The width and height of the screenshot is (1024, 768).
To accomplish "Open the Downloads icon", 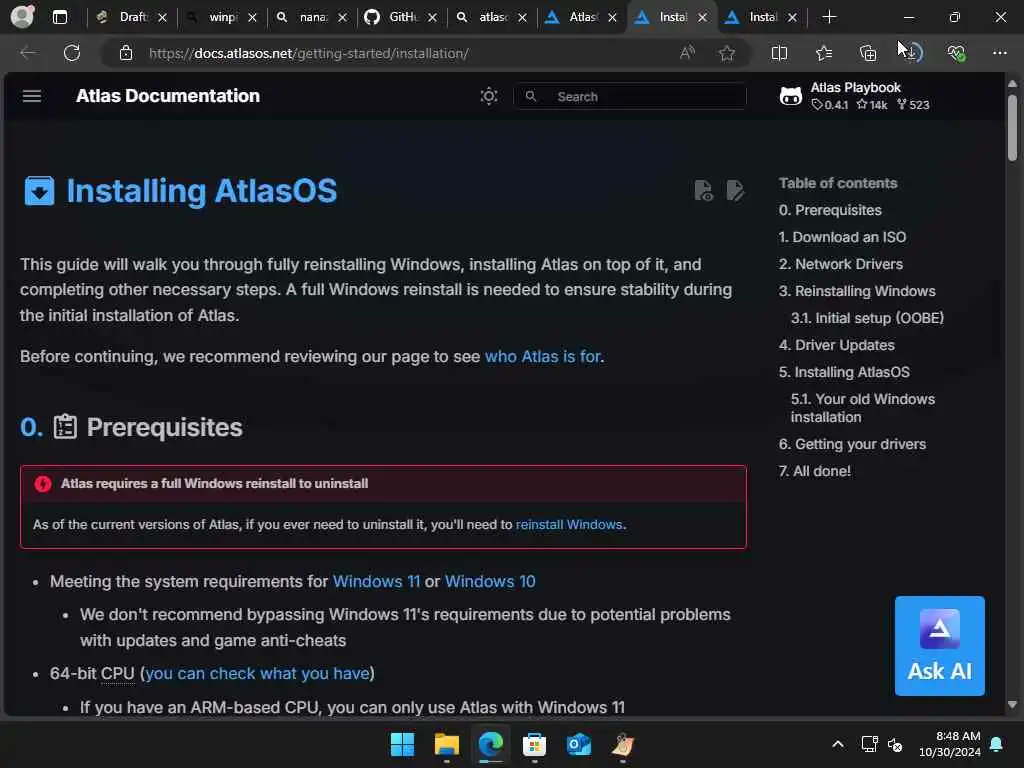I will coord(912,53).
